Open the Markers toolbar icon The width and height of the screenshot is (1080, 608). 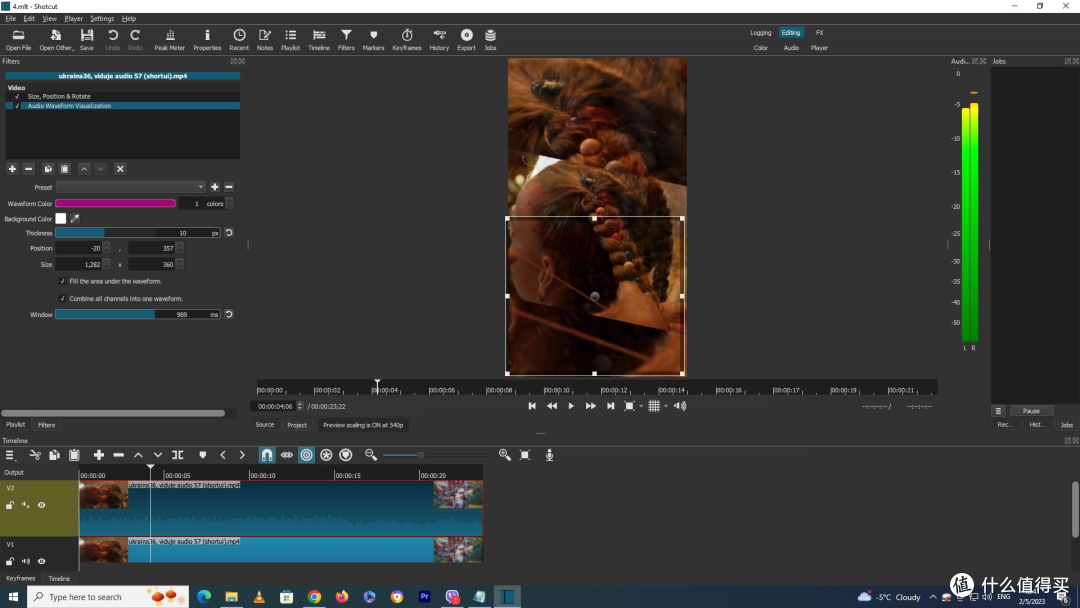tap(373, 39)
